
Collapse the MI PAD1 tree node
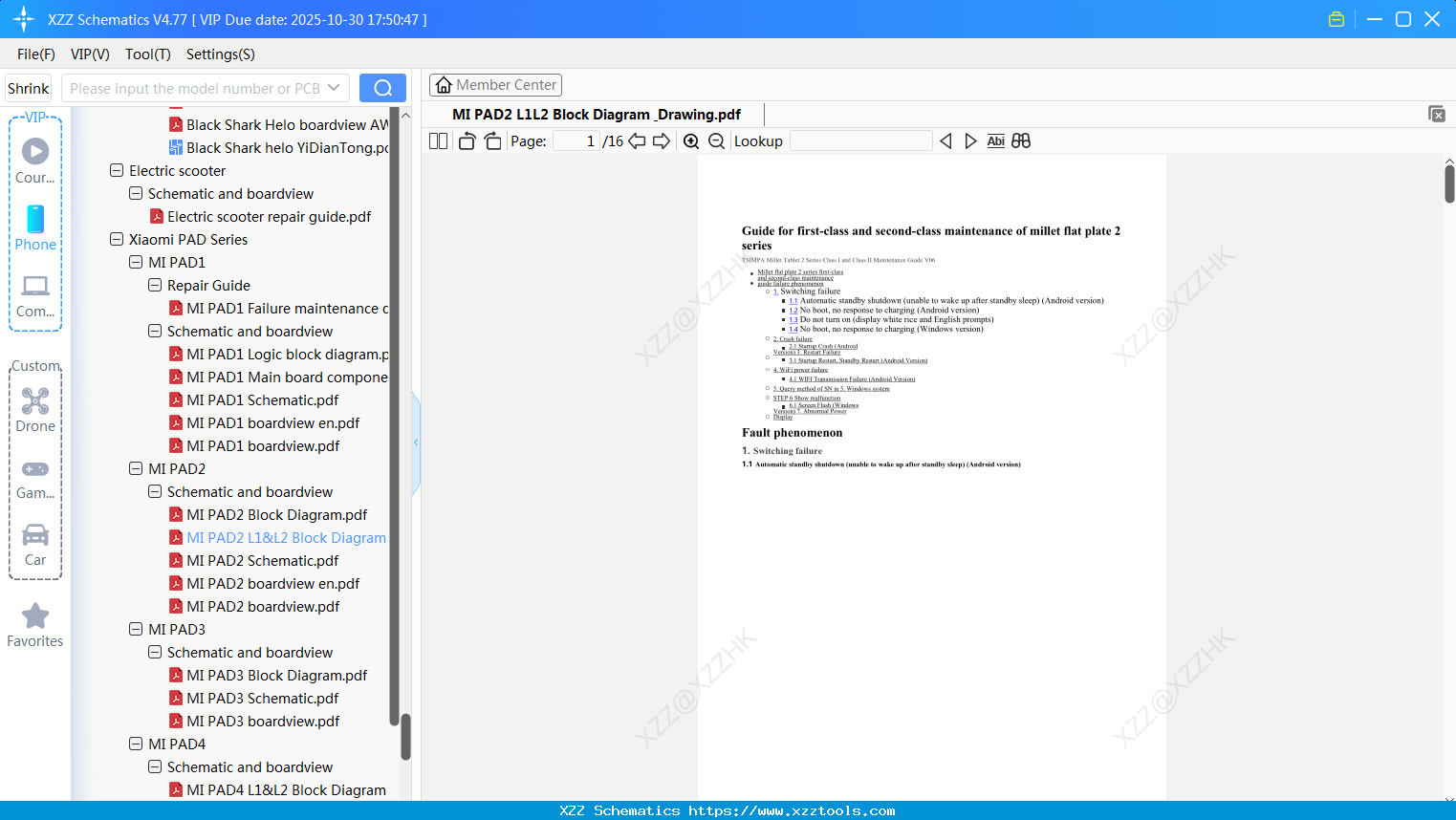[136, 263]
